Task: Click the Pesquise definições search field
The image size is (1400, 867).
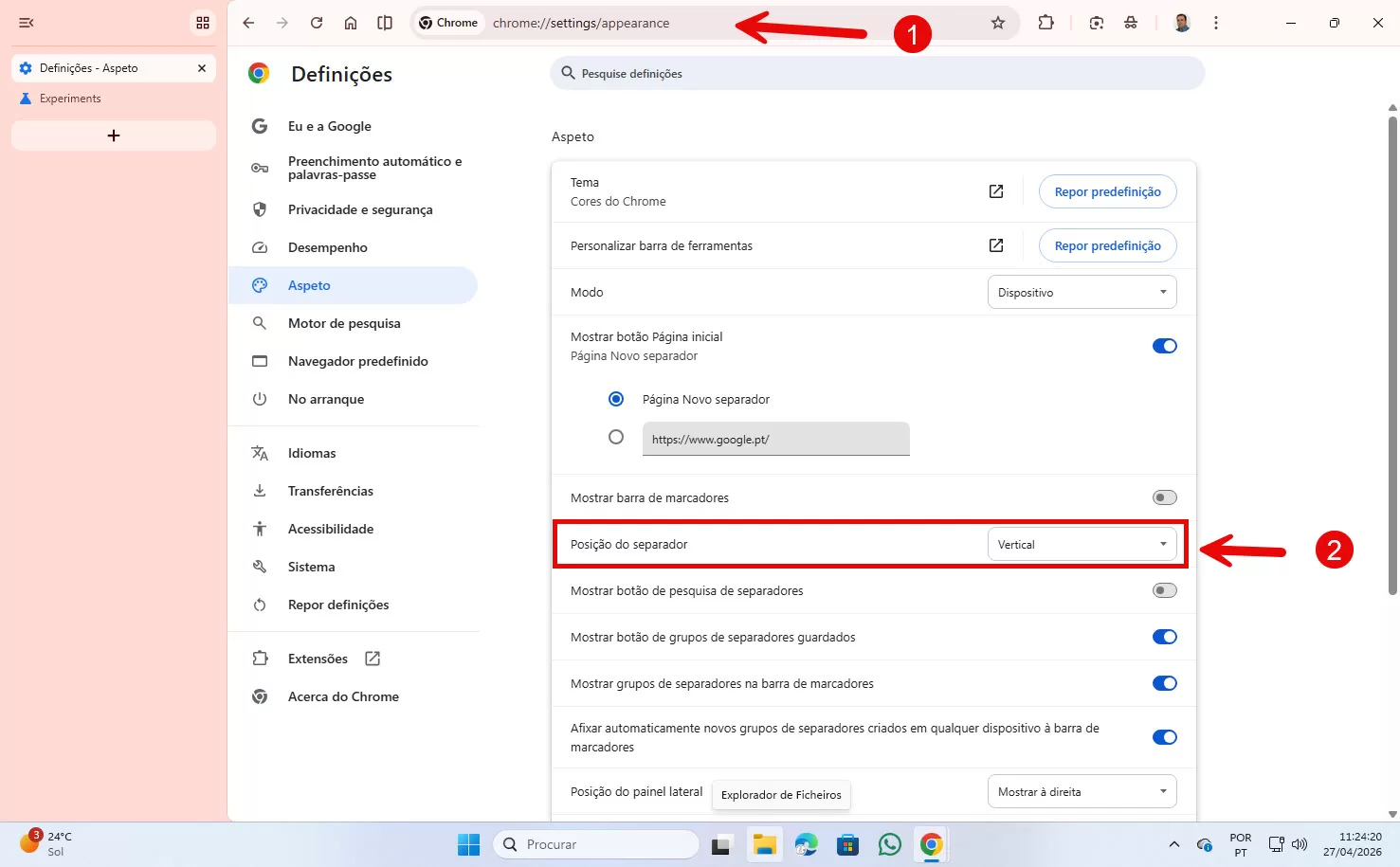Action: coord(877,73)
